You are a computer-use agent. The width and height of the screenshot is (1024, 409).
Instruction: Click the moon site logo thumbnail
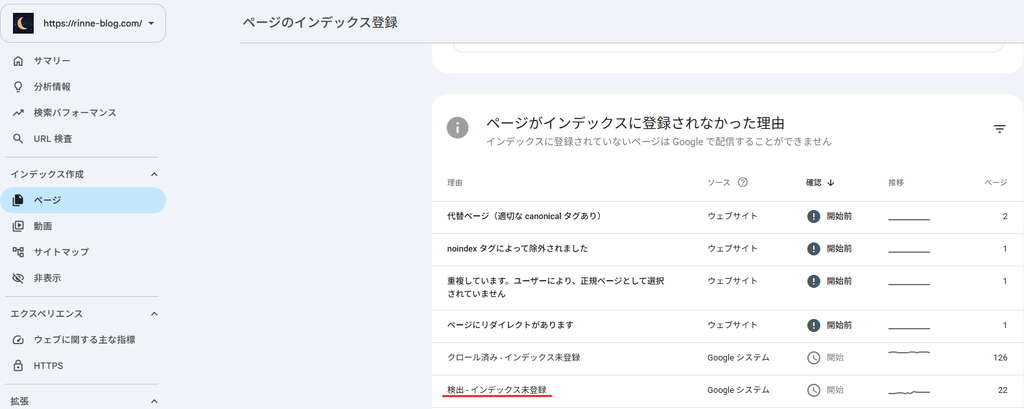tap(24, 23)
